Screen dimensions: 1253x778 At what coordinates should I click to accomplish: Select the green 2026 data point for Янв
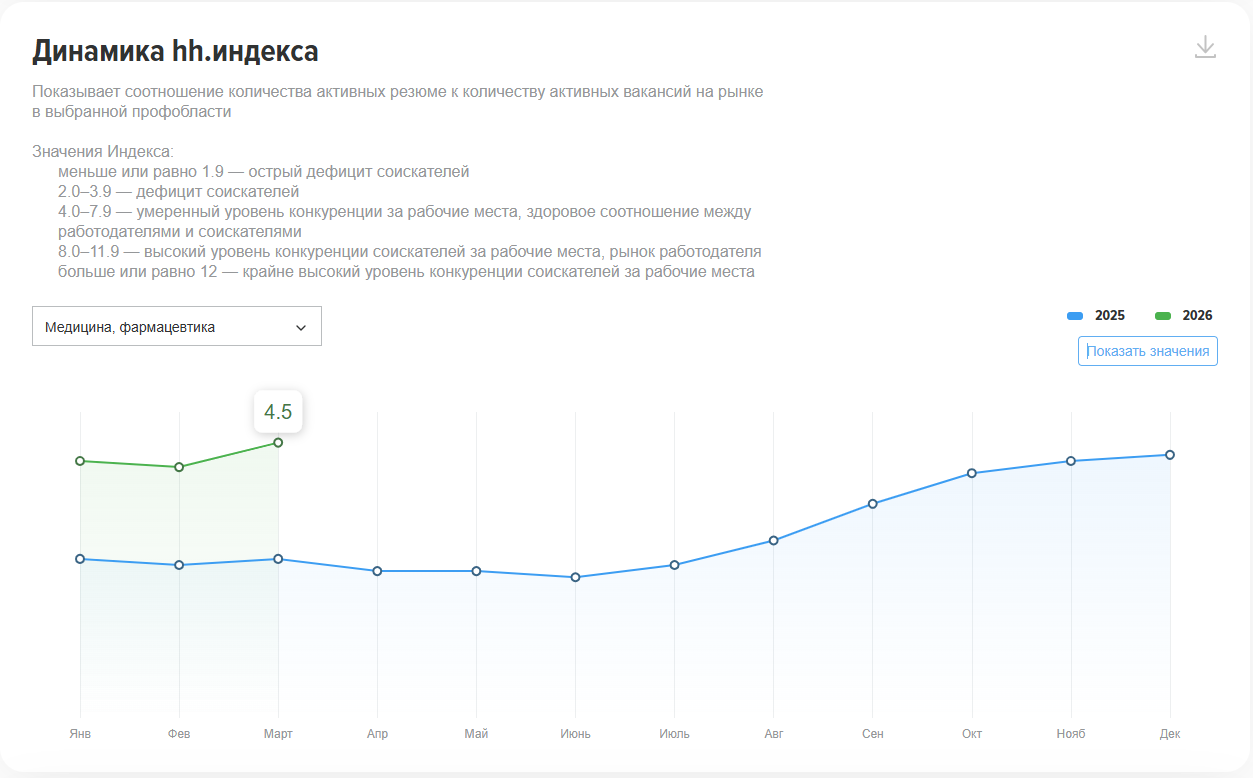(80, 461)
